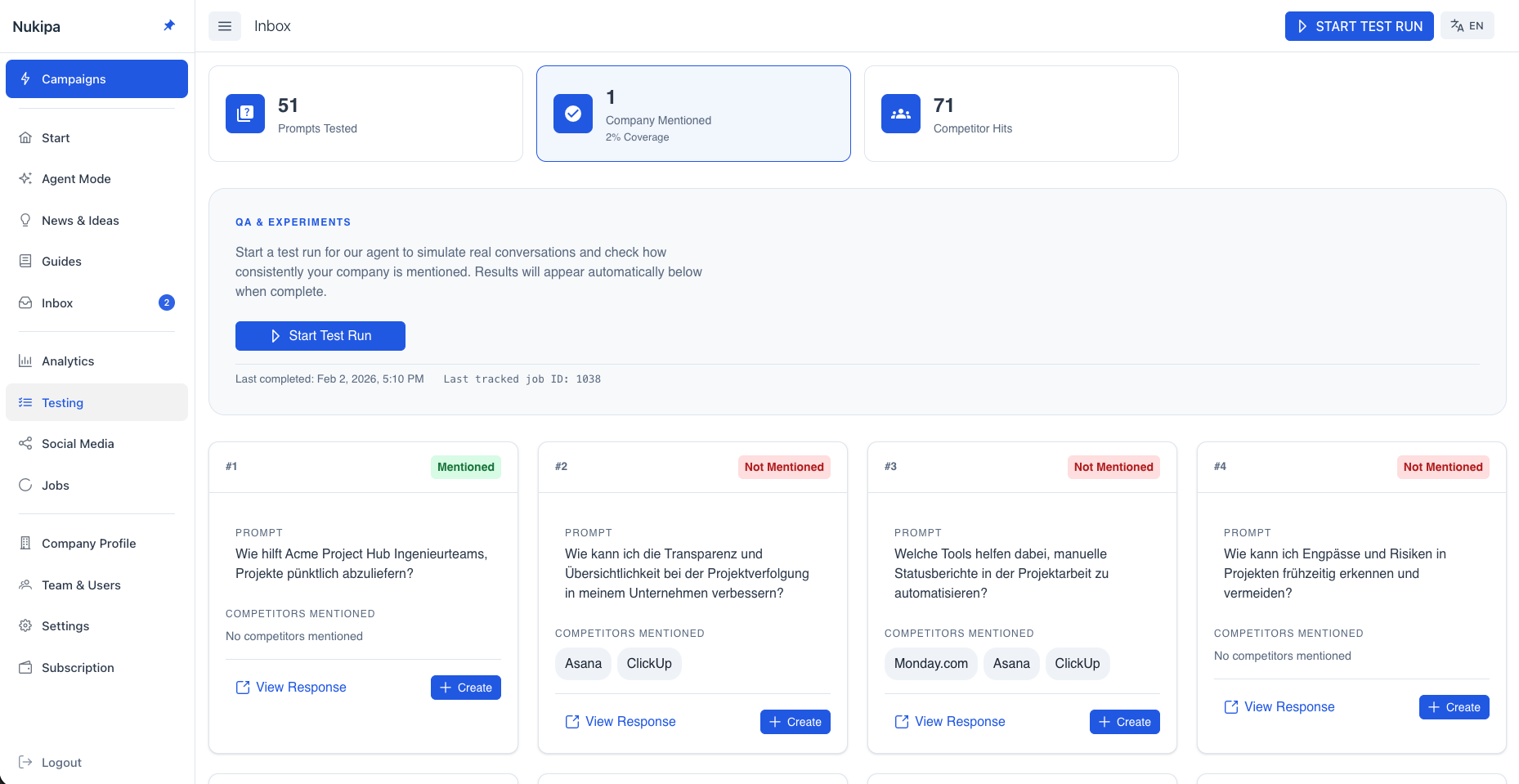The width and height of the screenshot is (1519, 784).
Task: Click the Competitor Hits people icon
Action: (901, 114)
